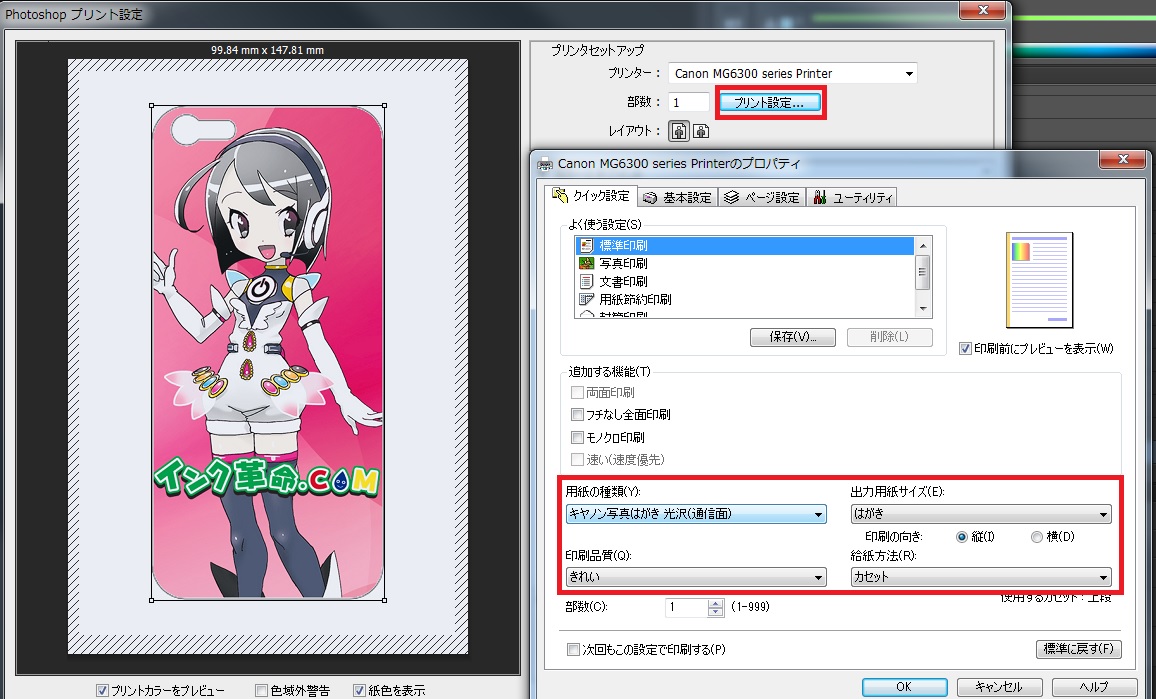Close the printer properties dialog

1121,159
